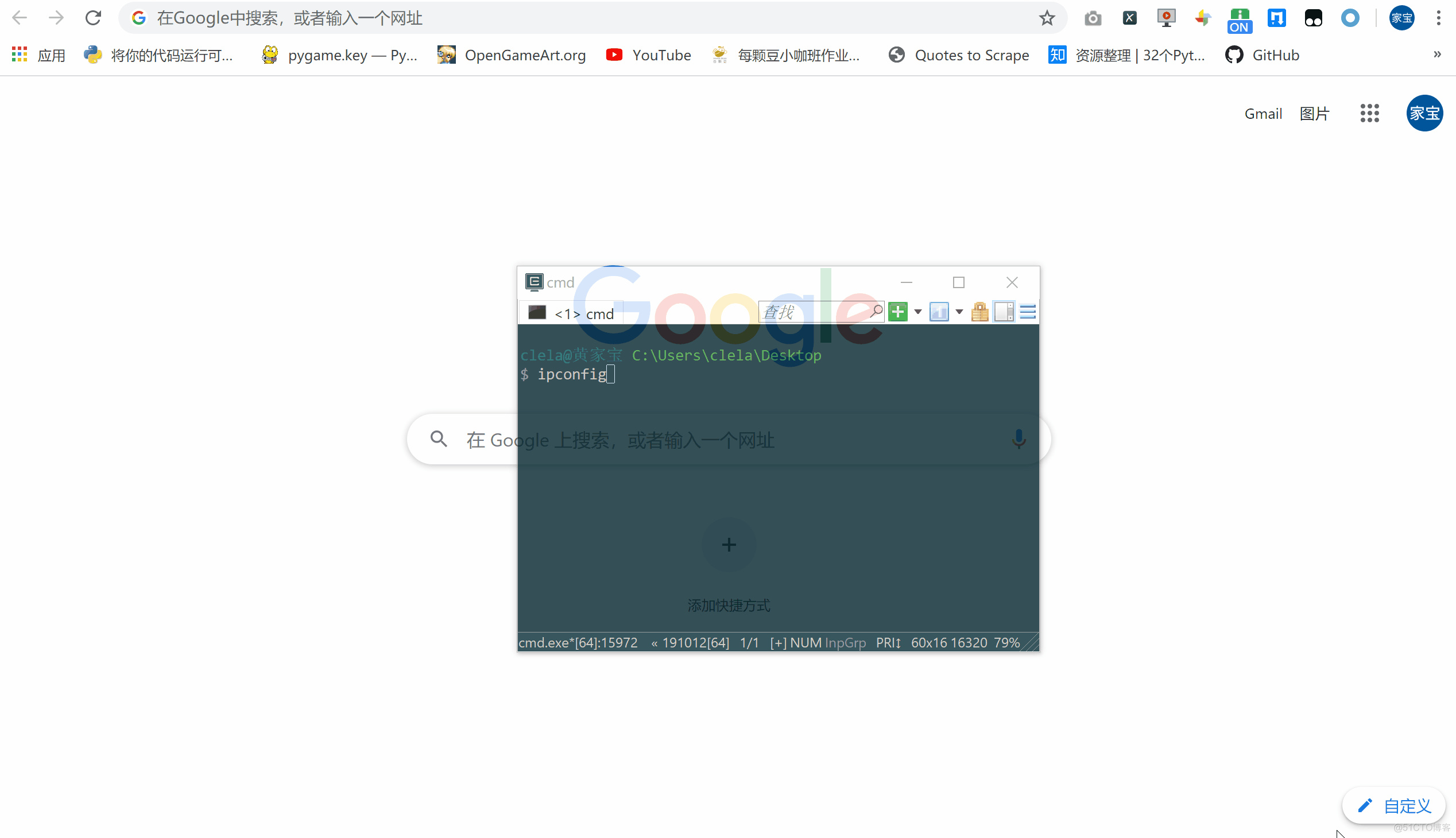Screen dimensions: 1456x838
Task: Click the Chrome camera capture icon
Action: click(x=1092, y=18)
